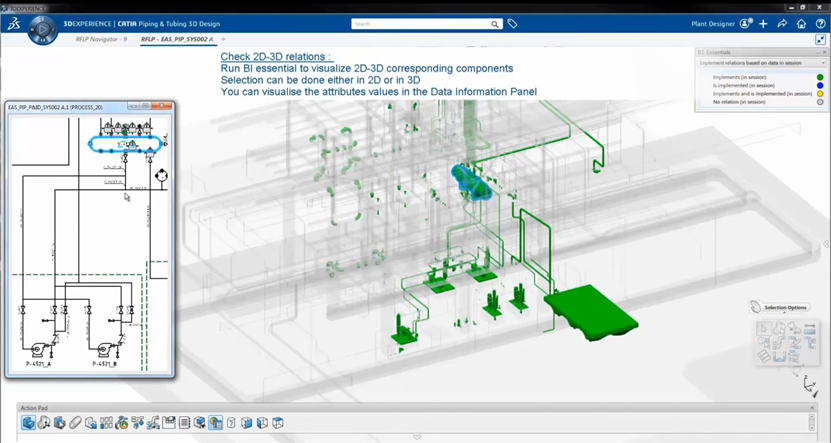
Task: Switch to RFLP Navigator - 9 tab
Action: coord(101,39)
